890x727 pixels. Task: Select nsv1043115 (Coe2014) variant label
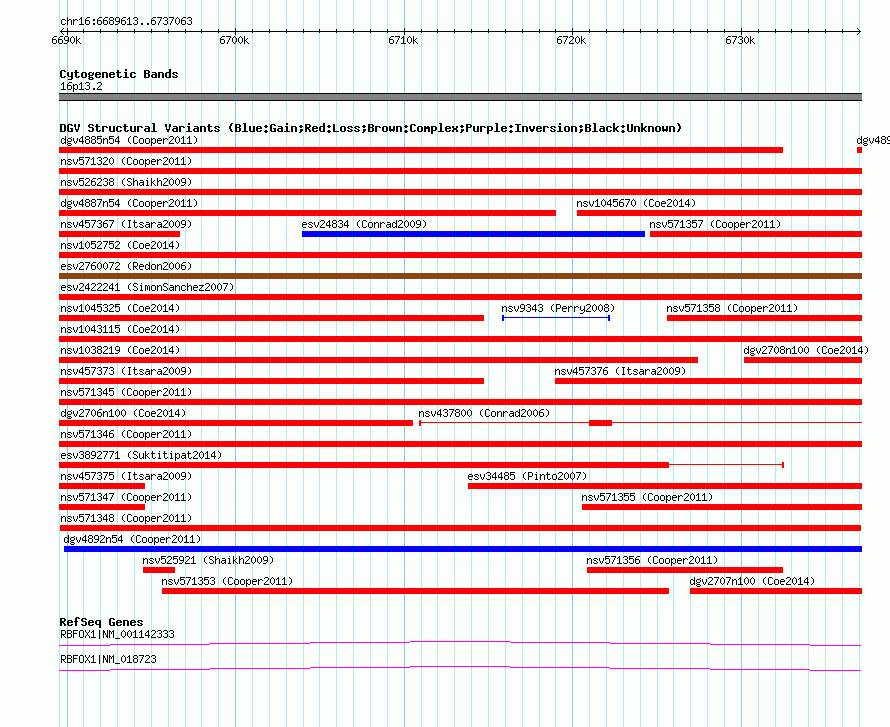(x=120, y=329)
